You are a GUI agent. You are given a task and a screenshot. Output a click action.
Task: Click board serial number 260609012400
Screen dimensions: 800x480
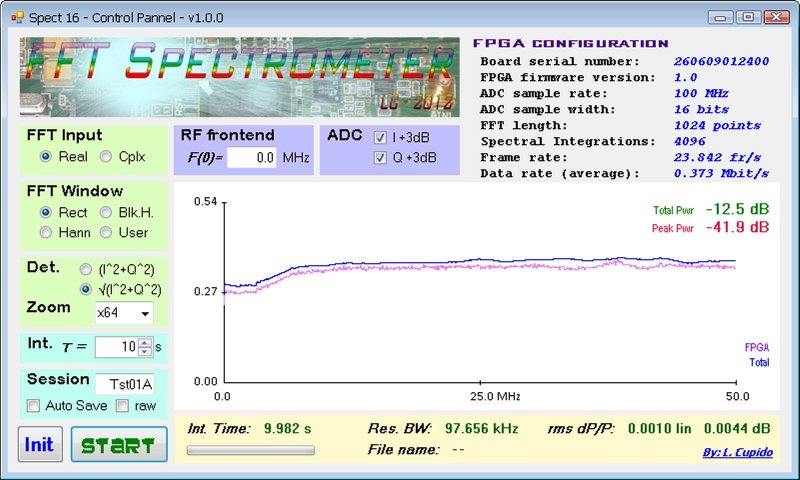coord(721,62)
